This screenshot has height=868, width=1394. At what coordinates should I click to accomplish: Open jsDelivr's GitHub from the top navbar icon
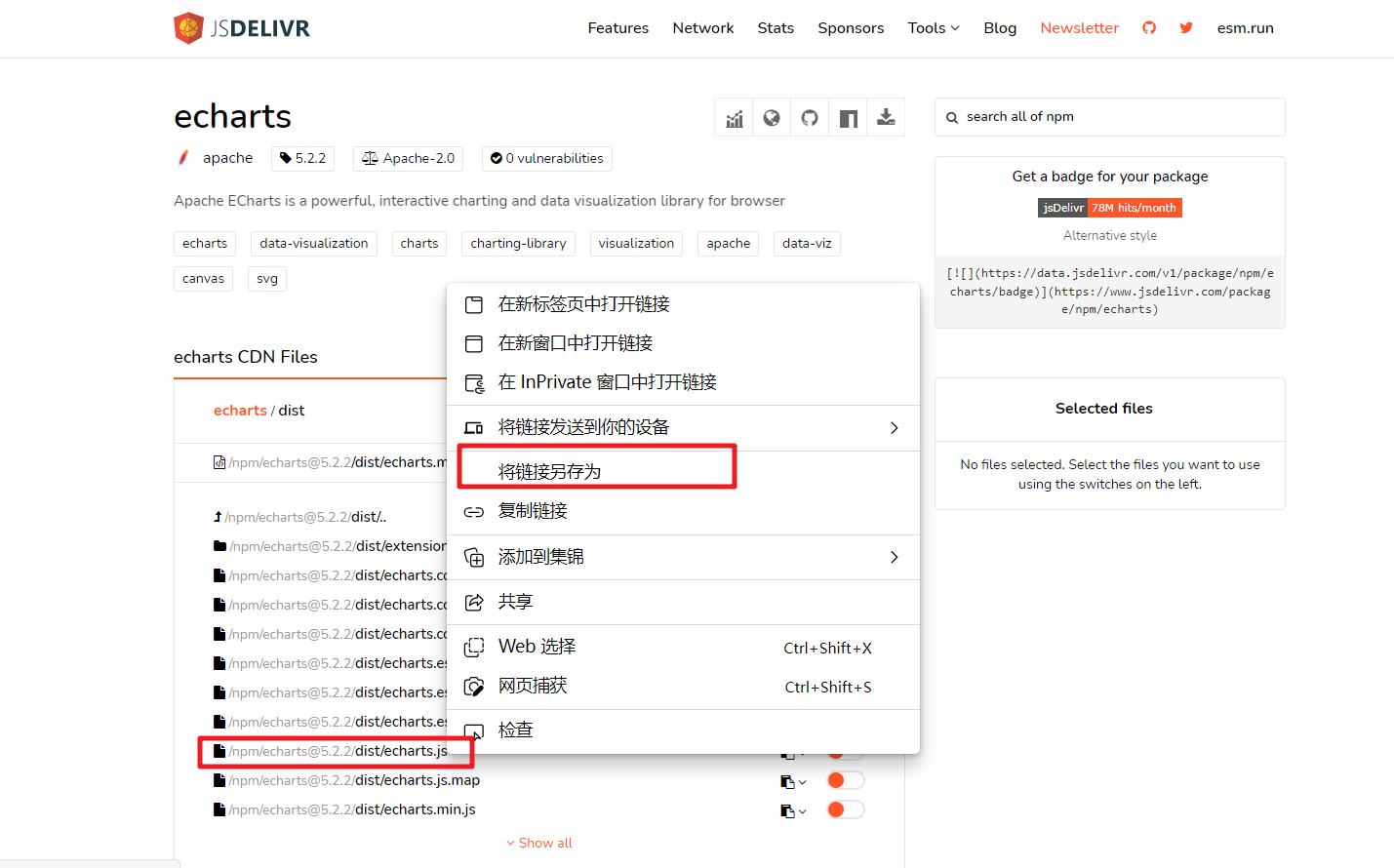click(x=1149, y=28)
